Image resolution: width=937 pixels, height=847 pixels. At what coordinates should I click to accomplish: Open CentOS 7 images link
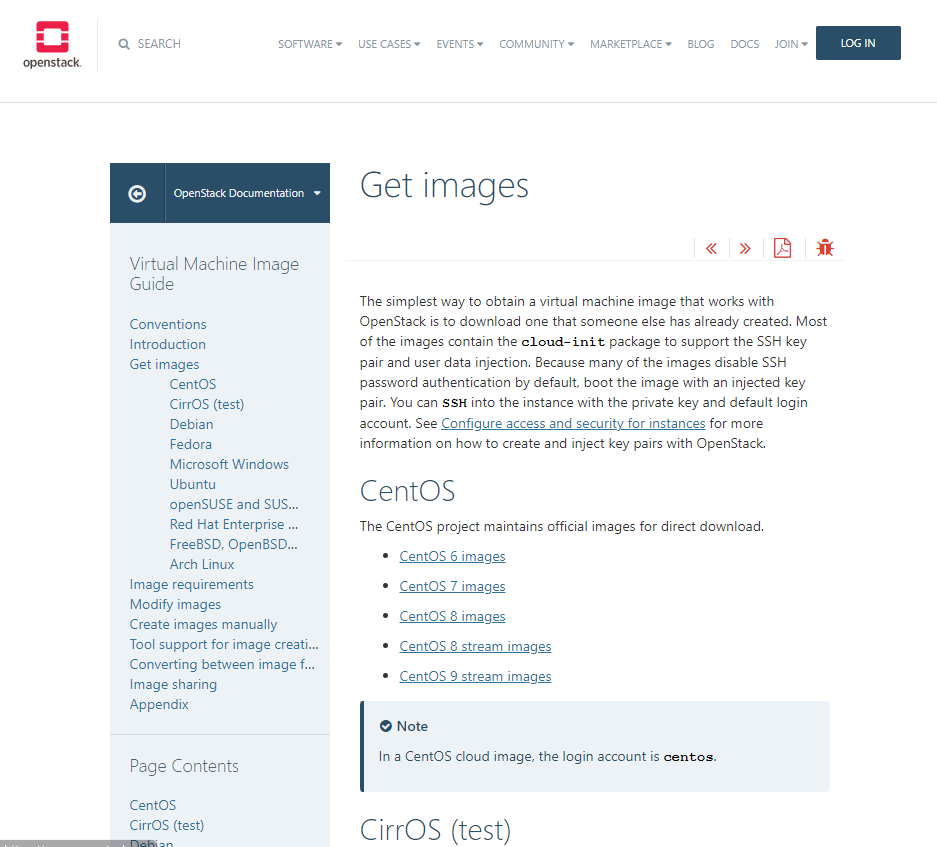(452, 586)
